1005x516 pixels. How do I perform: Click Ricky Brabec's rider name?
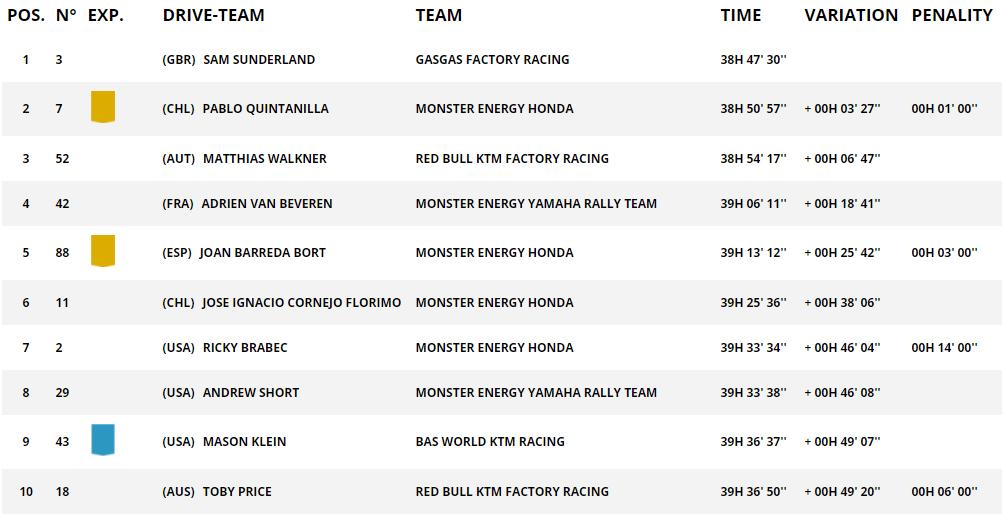[x=245, y=348]
